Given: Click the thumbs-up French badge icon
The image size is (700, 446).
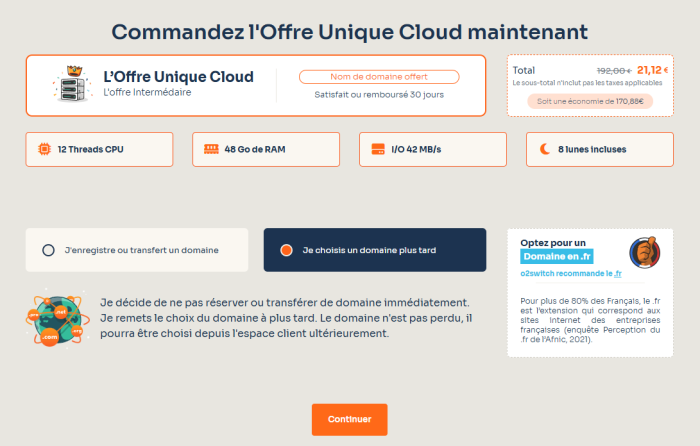Looking at the screenshot, I should coord(644,252).
